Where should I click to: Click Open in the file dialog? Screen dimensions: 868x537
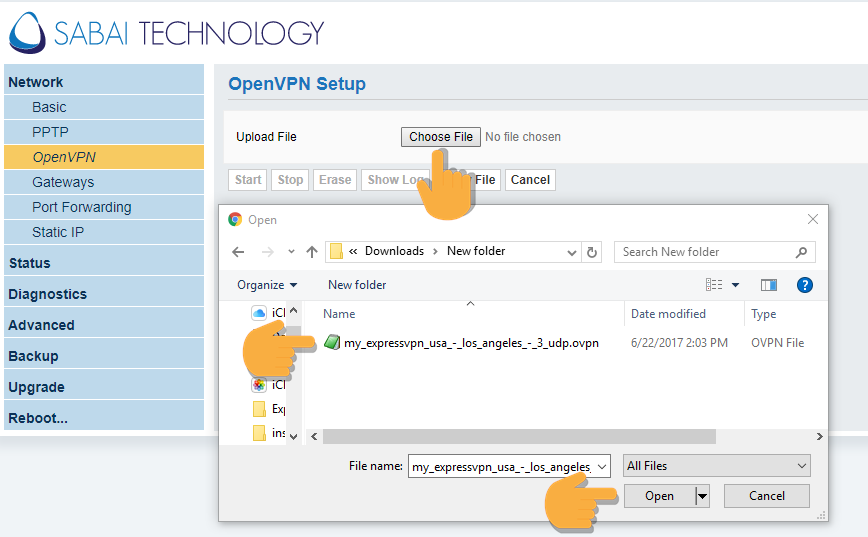click(x=659, y=496)
